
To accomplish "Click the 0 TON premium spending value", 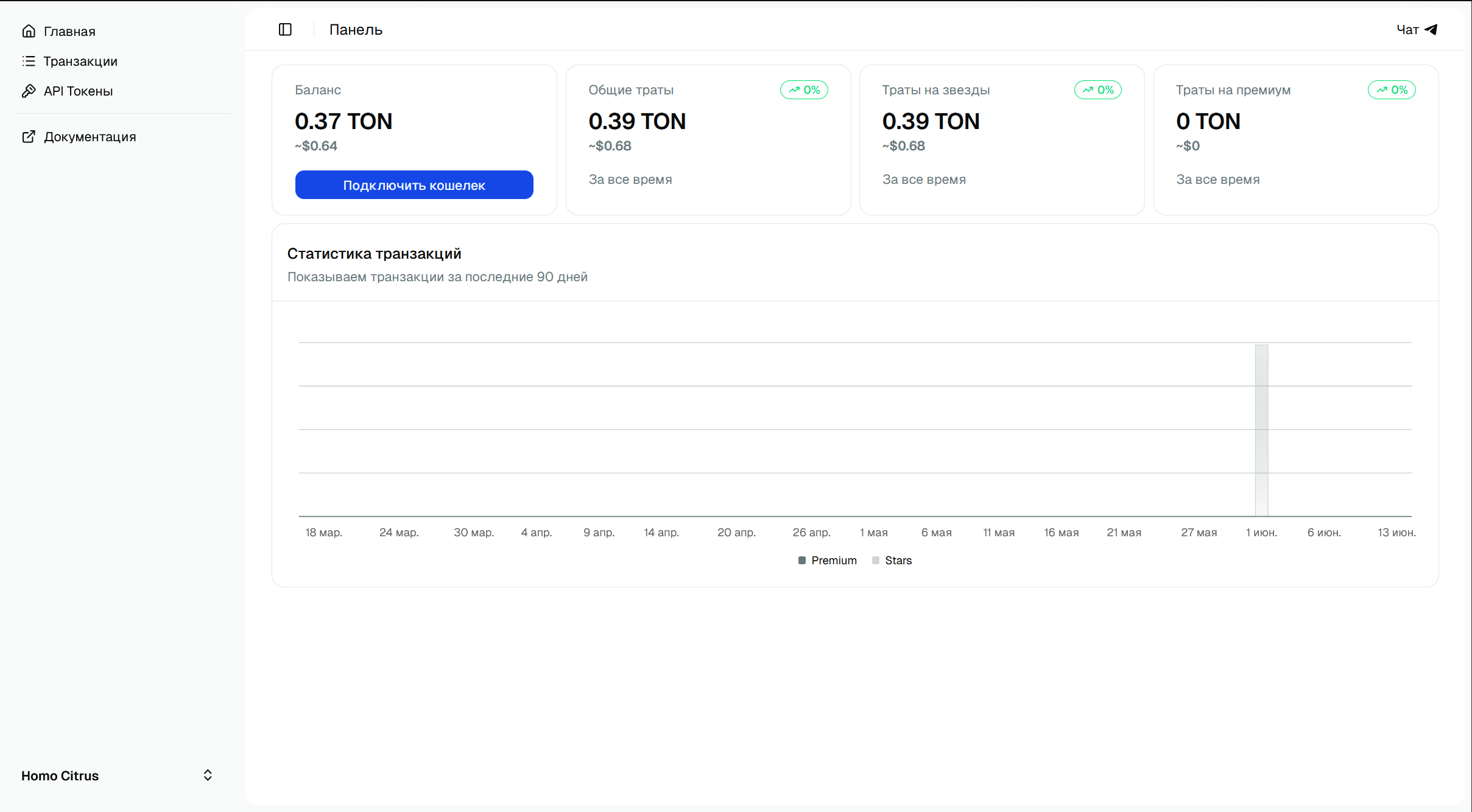I will tap(1208, 121).
